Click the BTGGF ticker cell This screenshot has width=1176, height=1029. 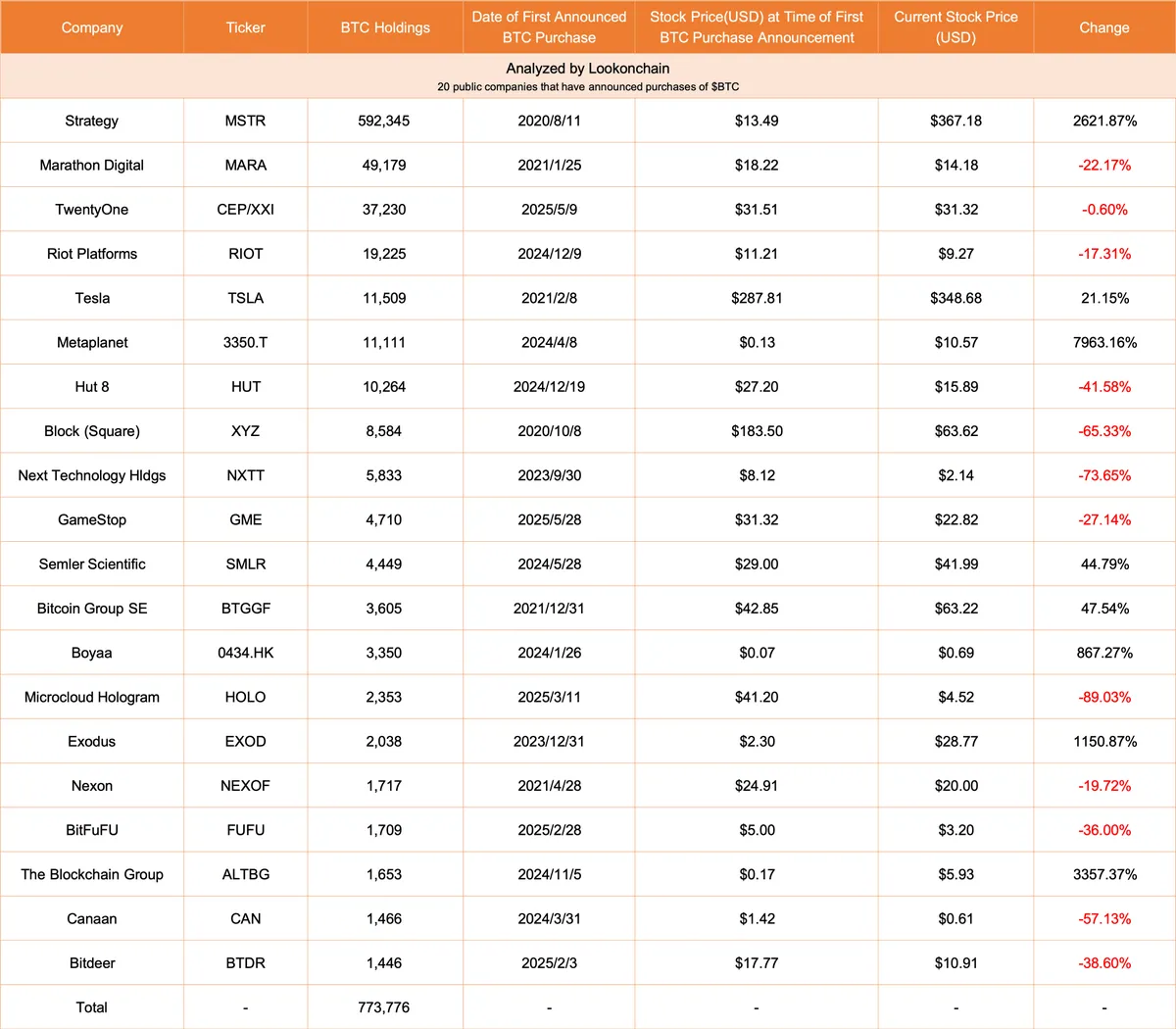click(245, 609)
